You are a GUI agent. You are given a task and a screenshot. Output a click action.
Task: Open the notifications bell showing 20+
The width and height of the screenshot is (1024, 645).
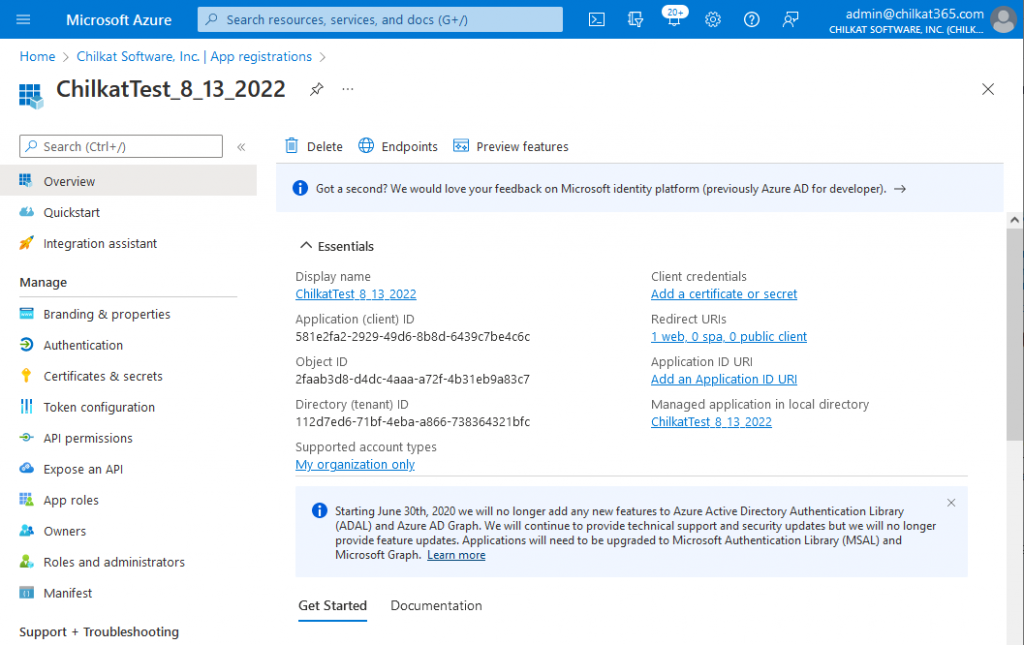coord(674,19)
